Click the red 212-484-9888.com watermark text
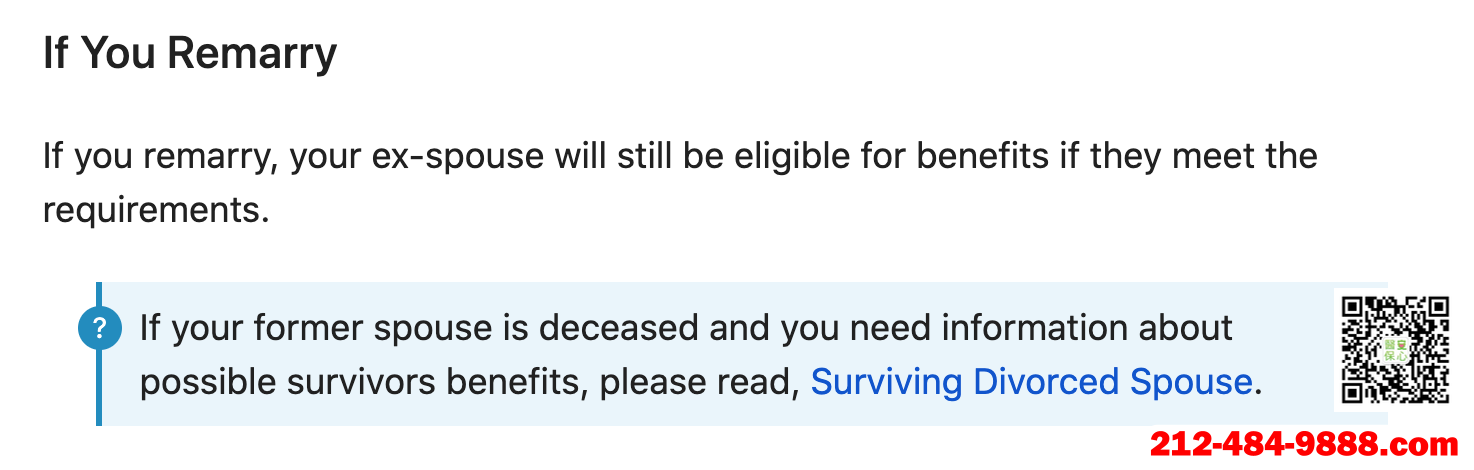The image size is (1474, 470). point(1303,443)
